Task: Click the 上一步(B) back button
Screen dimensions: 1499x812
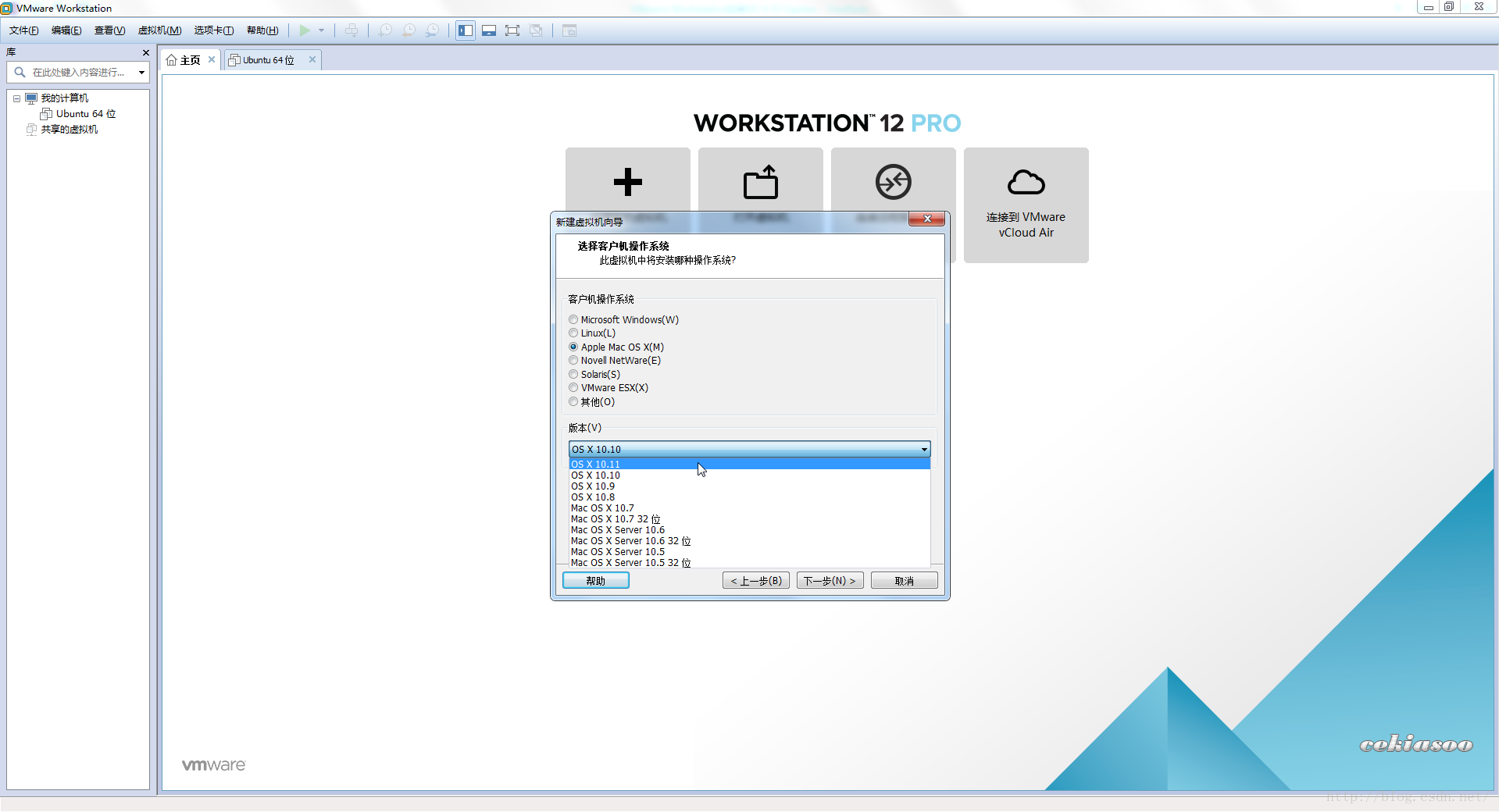Action: [x=756, y=581]
